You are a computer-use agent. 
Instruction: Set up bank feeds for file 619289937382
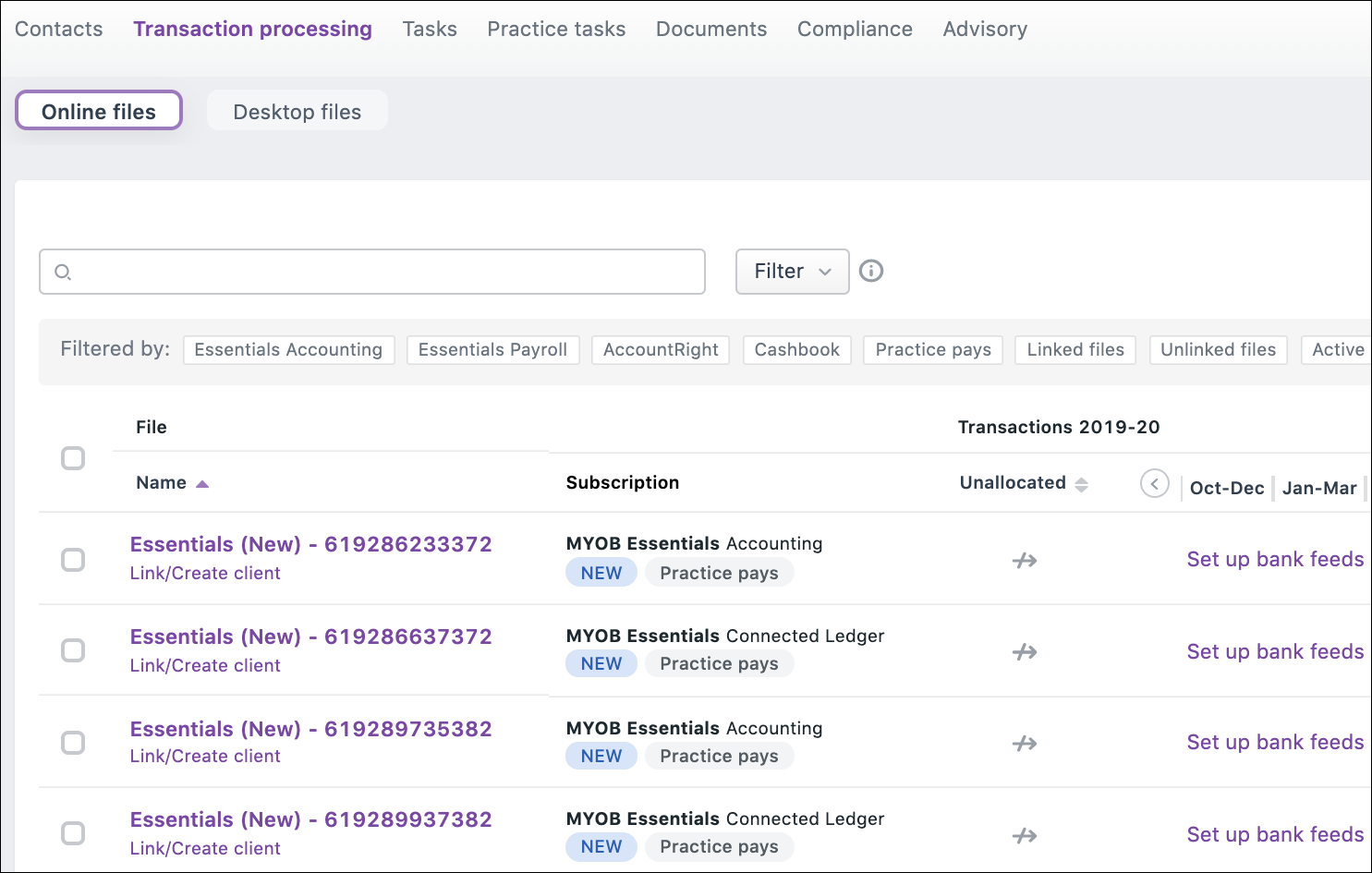pyautogui.click(x=1275, y=834)
